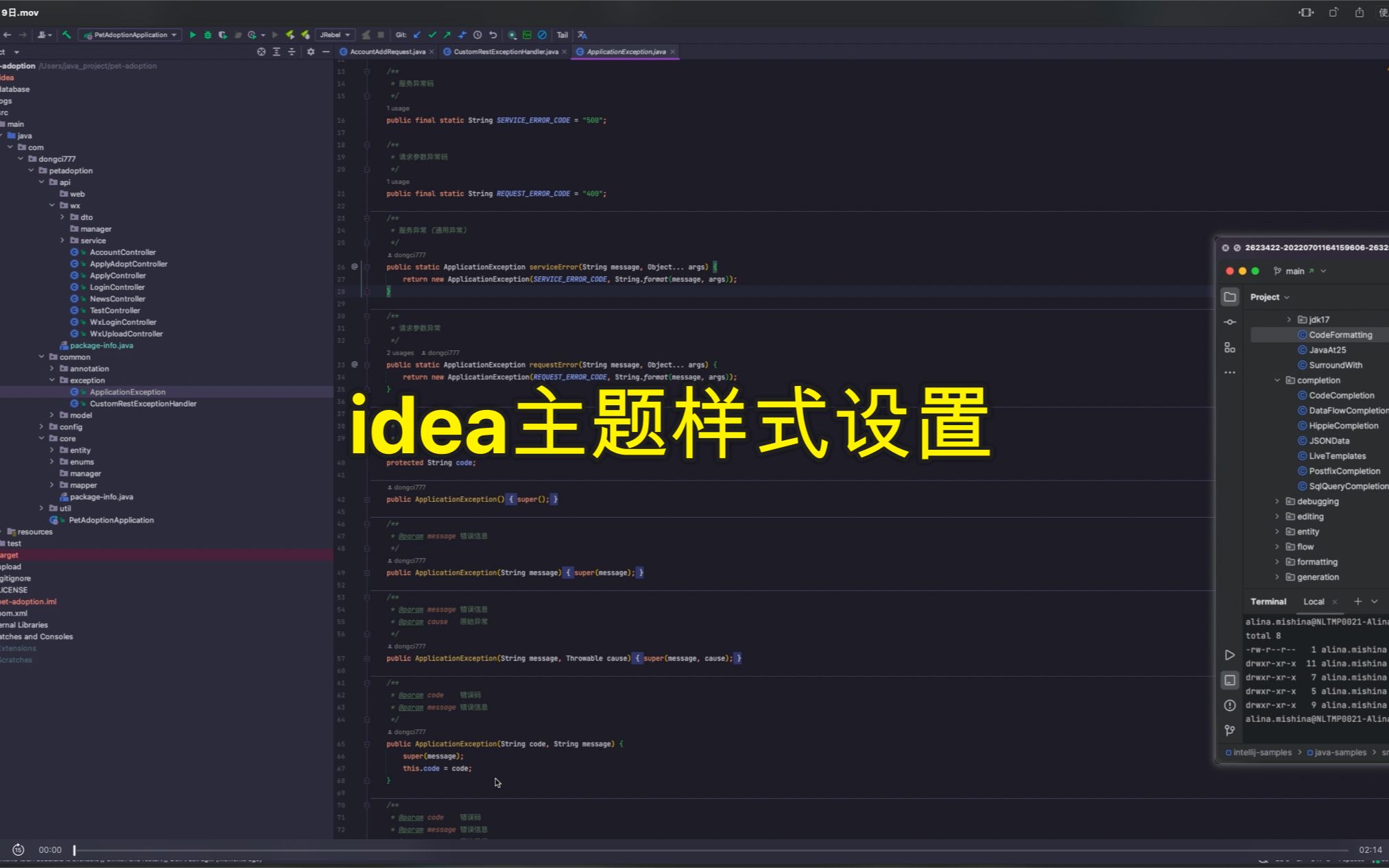Switch to the CustomRestExceptionHandler.java tab
Viewport: 1389px width, 868px height.
click(504, 51)
